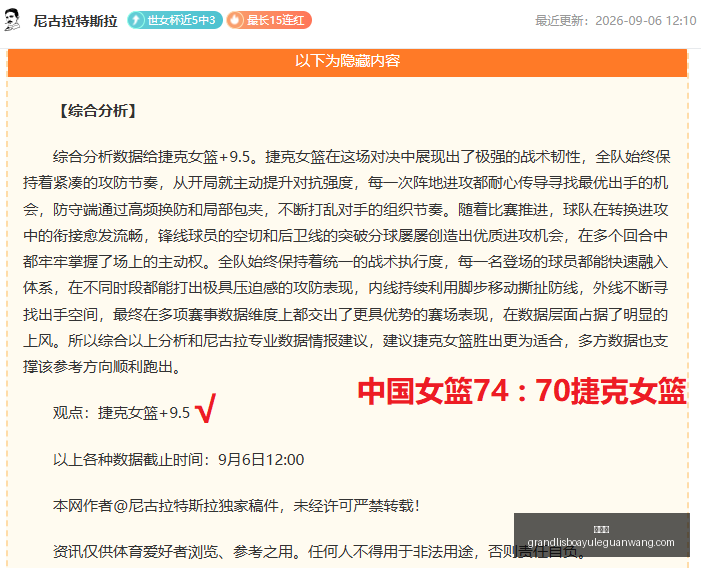Select the 世女杯近5中3 badge
The height and width of the screenshot is (568, 701).
(x=175, y=20)
